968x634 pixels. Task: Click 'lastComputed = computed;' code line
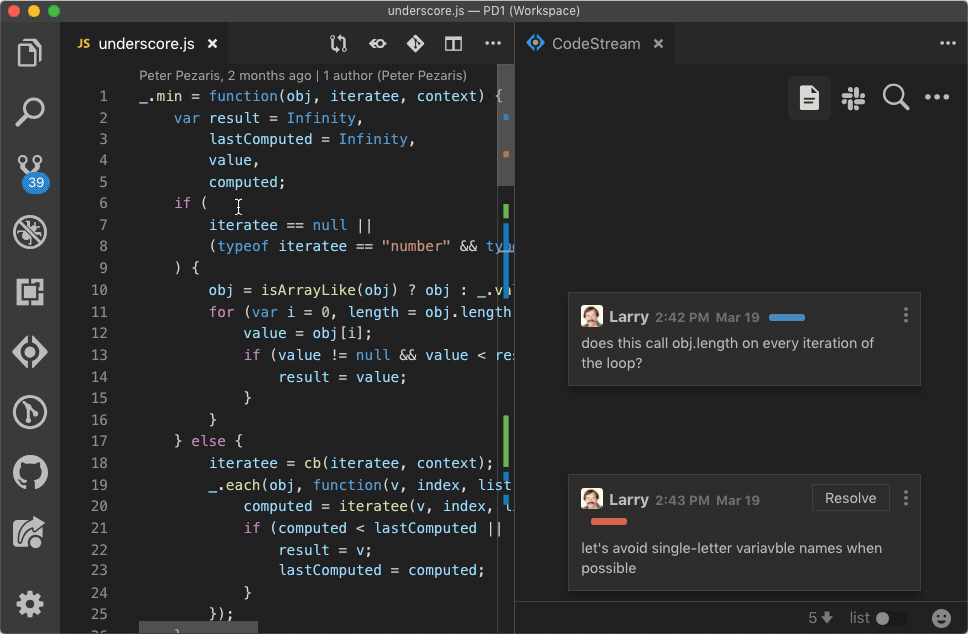point(382,570)
